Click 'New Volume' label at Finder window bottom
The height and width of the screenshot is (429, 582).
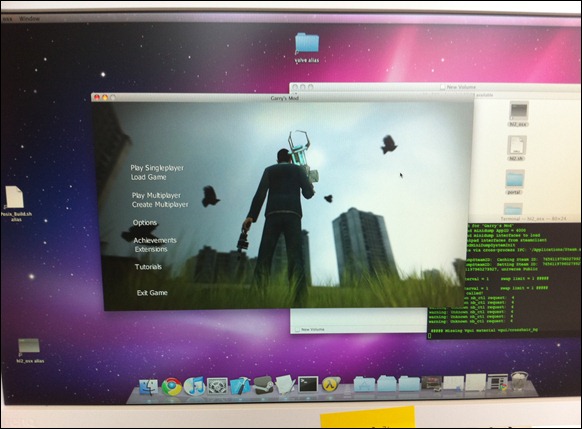(313, 329)
